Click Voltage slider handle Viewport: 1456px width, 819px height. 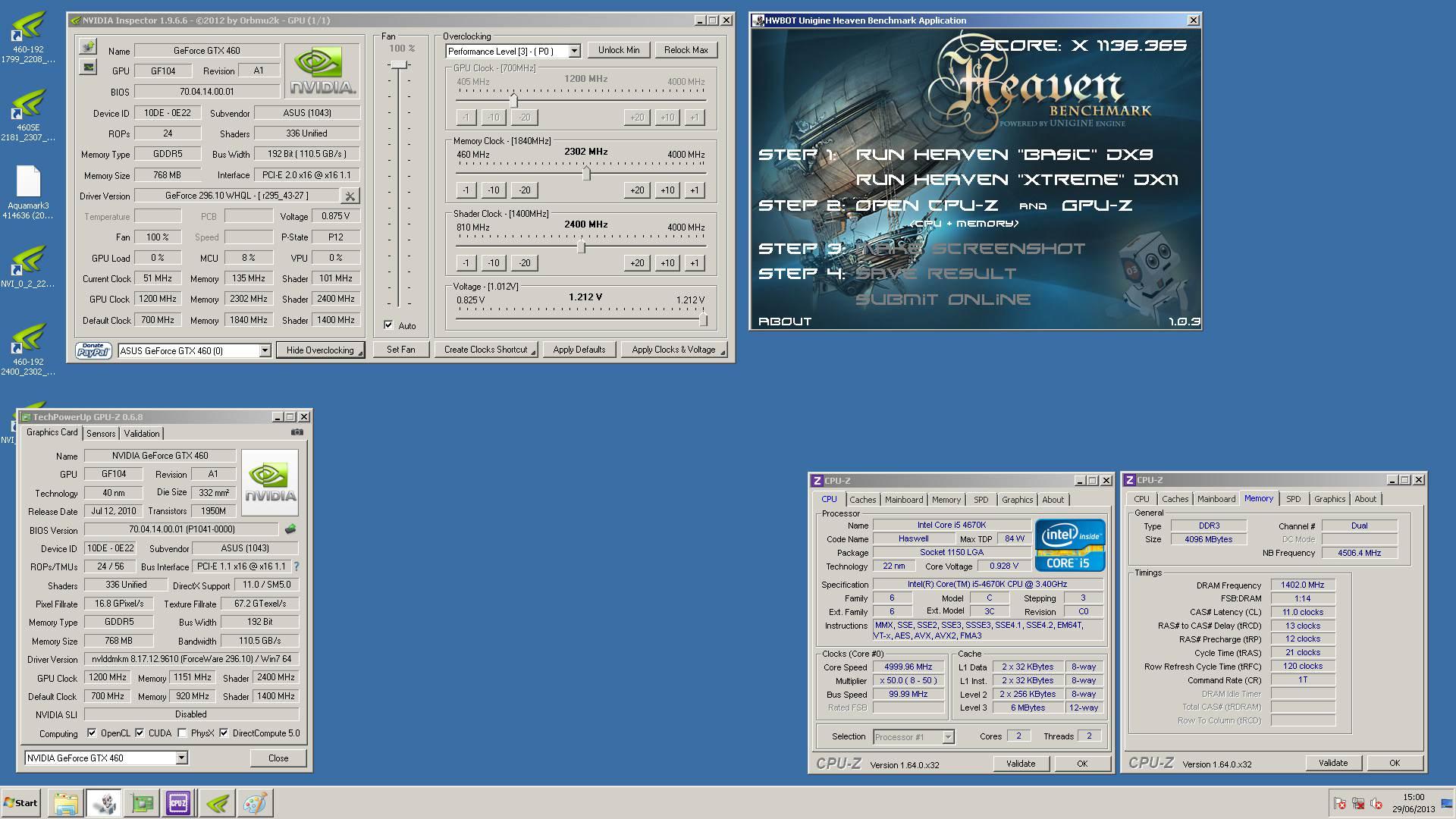pos(703,319)
